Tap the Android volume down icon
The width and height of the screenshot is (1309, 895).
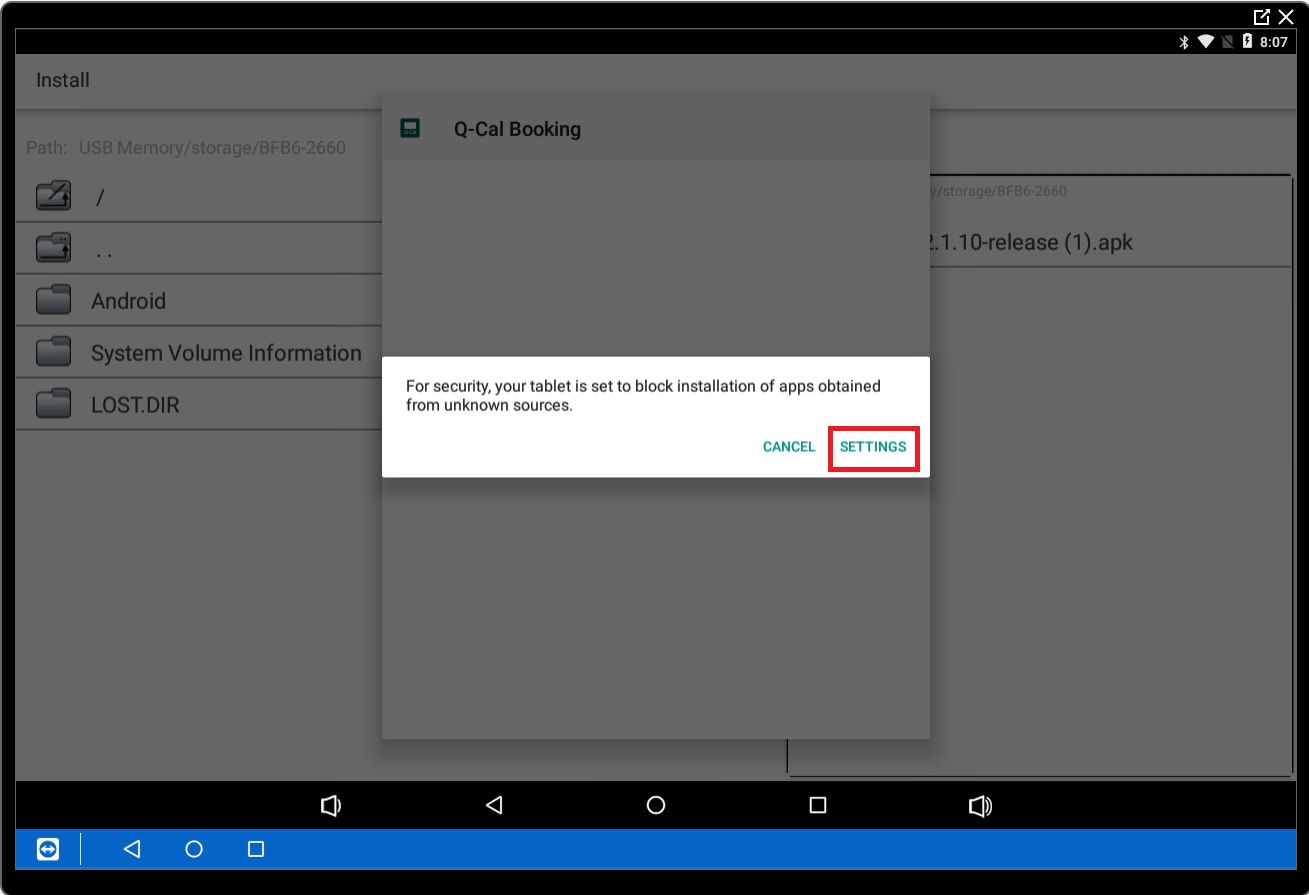pyautogui.click(x=331, y=805)
